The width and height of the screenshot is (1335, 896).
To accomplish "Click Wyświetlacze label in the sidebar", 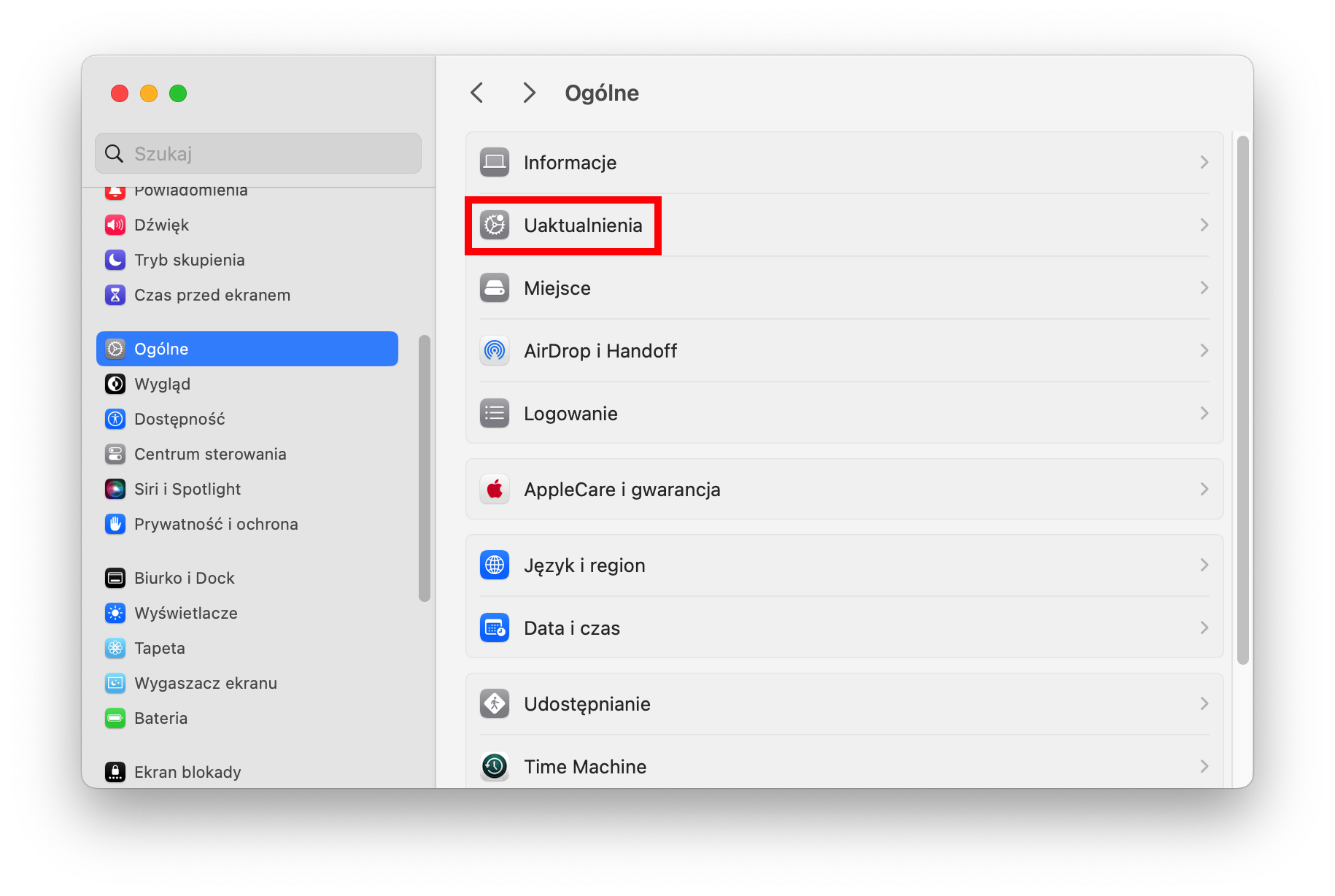I will pos(186,613).
